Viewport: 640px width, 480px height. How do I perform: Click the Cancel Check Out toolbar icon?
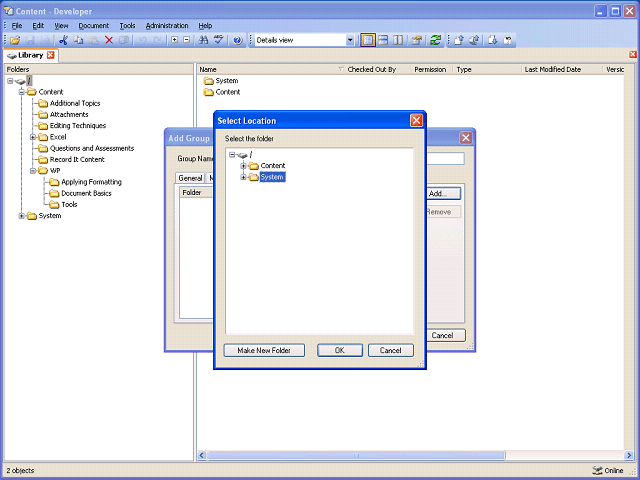coord(508,40)
